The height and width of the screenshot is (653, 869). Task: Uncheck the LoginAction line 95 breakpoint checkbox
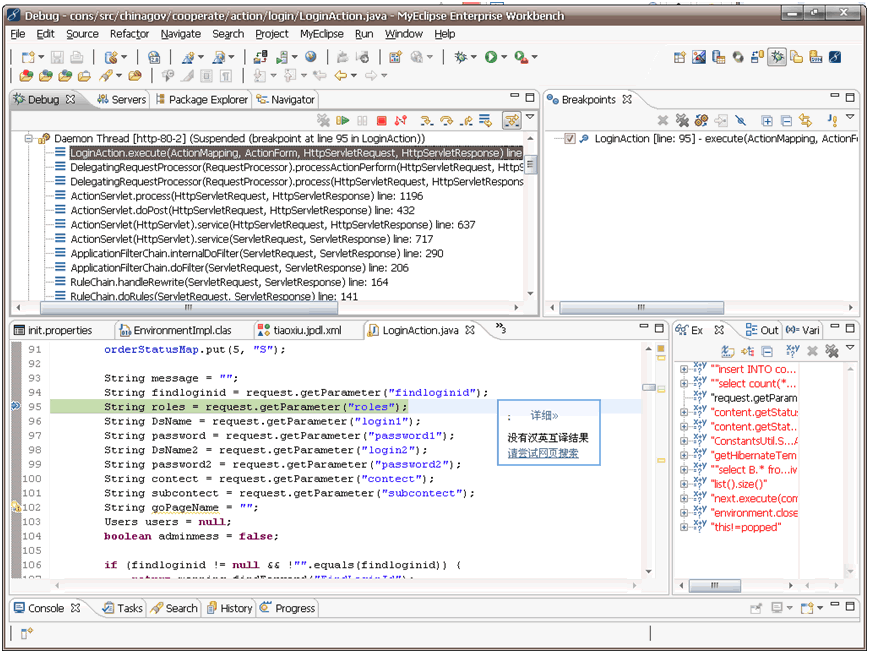point(569,139)
